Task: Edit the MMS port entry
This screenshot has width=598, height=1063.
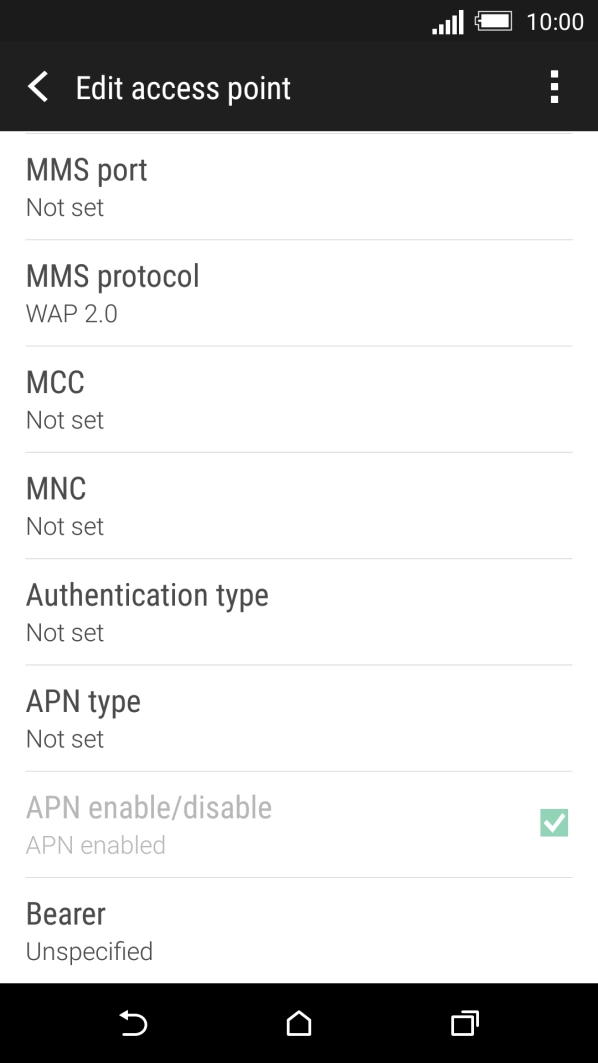Action: 299,187
